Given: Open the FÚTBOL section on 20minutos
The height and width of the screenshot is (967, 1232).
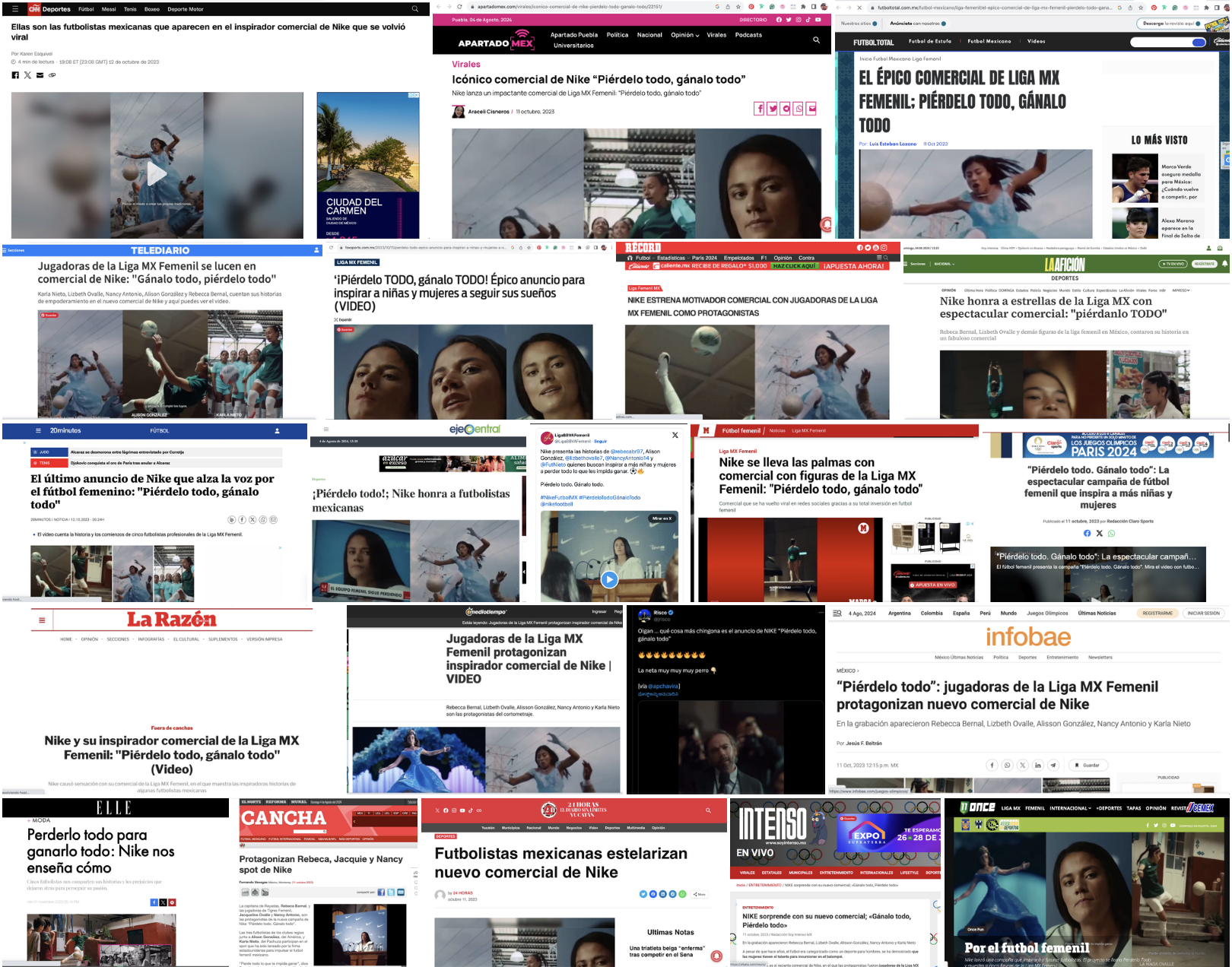Looking at the screenshot, I should [x=160, y=430].
